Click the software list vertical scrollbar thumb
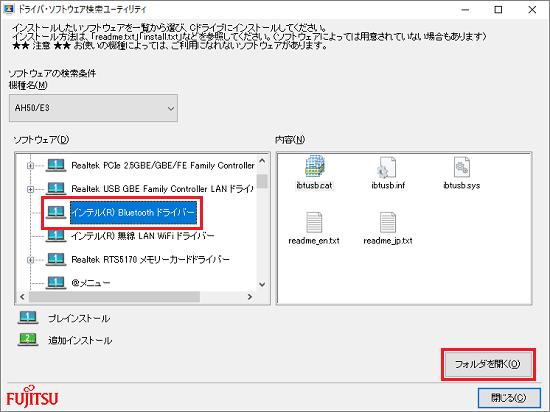Screen dimensions: 550x412 tap(262, 181)
